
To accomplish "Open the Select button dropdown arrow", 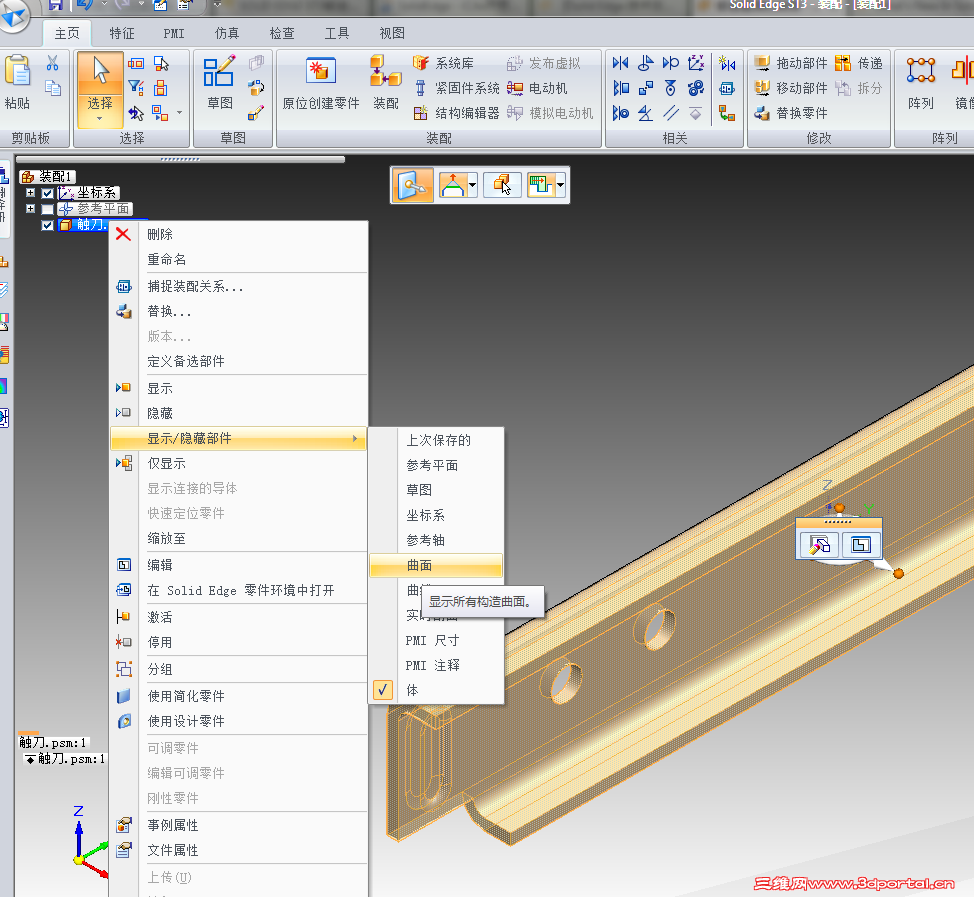I will pos(99,119).
